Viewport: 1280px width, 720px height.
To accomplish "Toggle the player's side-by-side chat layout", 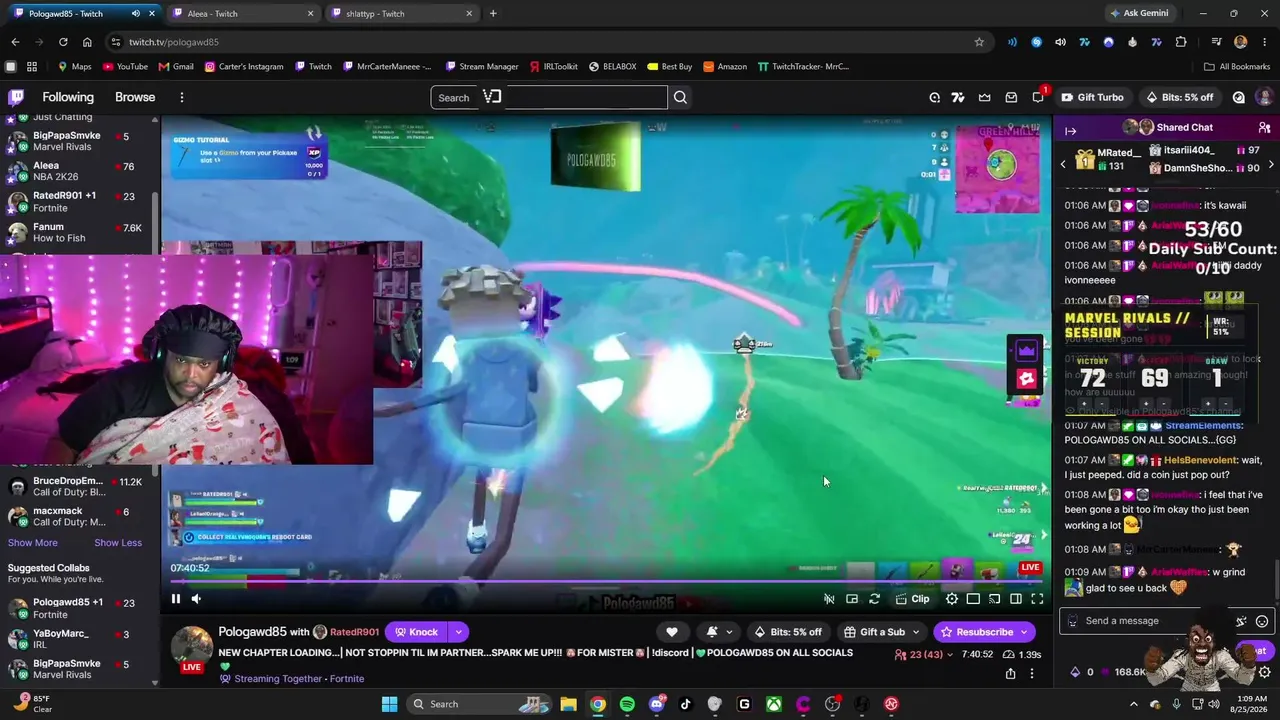I will click(1015, 599).
